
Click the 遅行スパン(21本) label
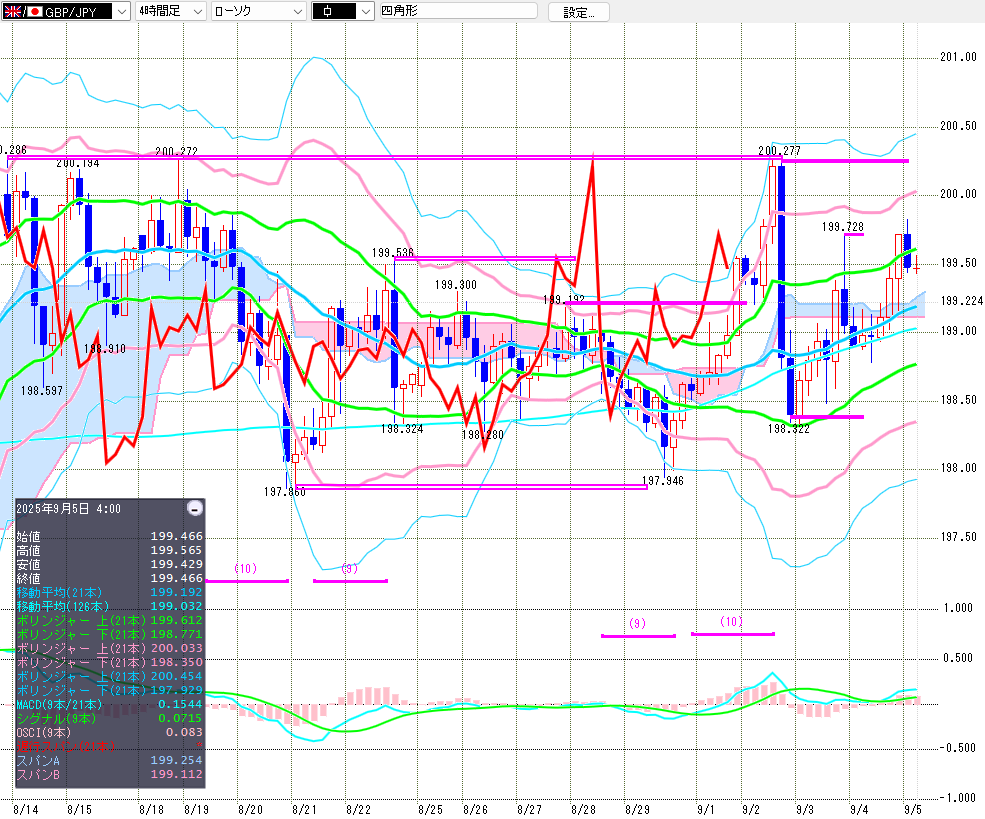point(66,746)
